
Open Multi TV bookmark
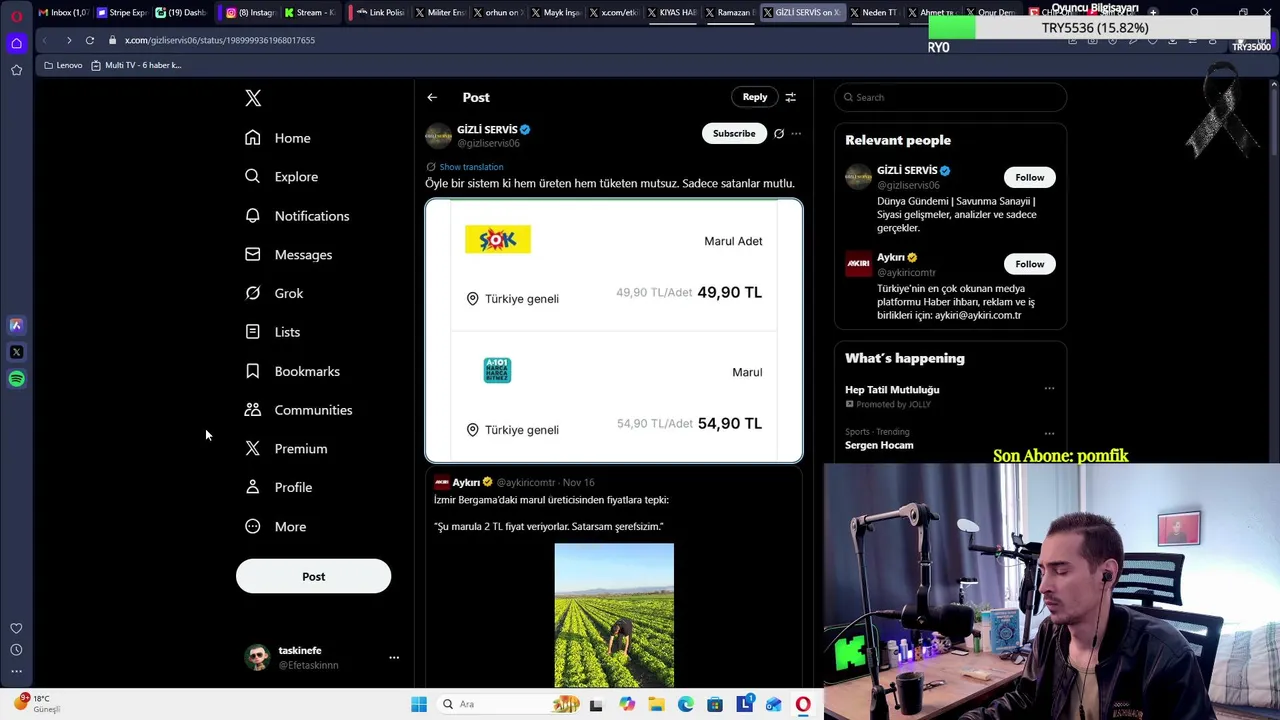(136, 65)
